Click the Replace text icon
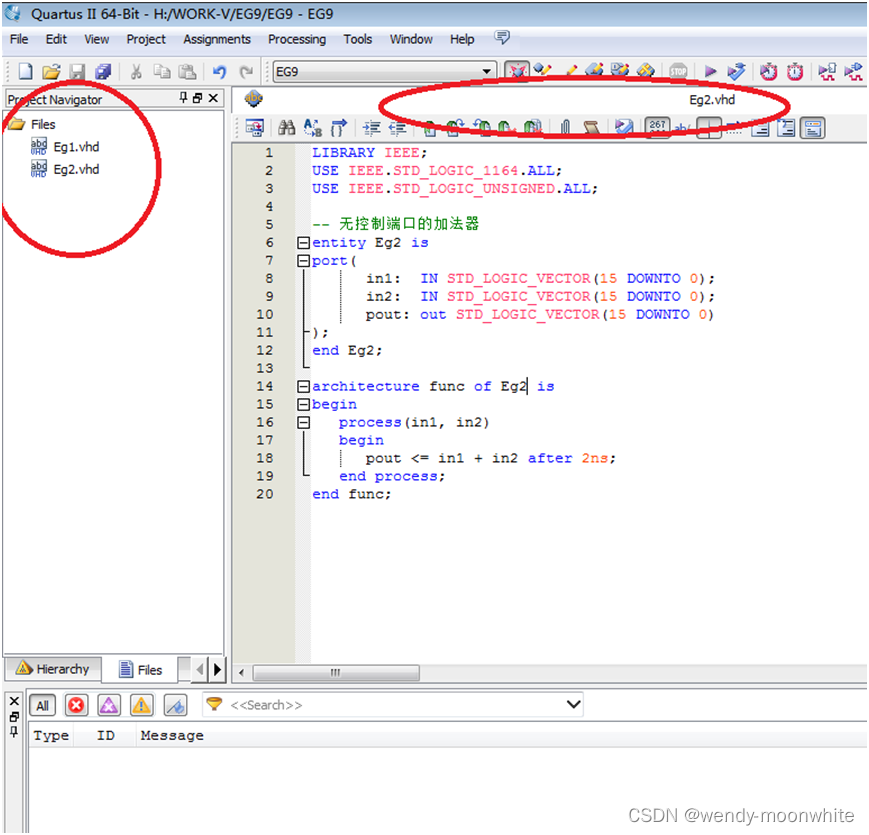 [x=313, y=128]
